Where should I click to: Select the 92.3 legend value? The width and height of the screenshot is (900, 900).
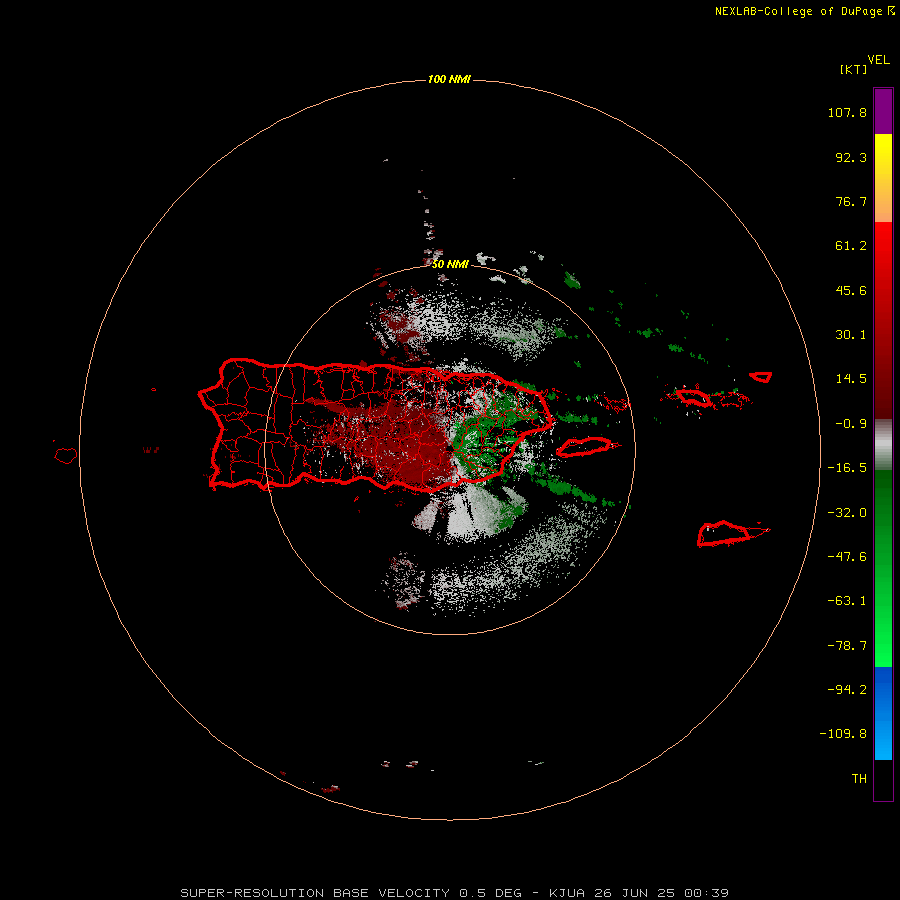click(x=851, y=157)
